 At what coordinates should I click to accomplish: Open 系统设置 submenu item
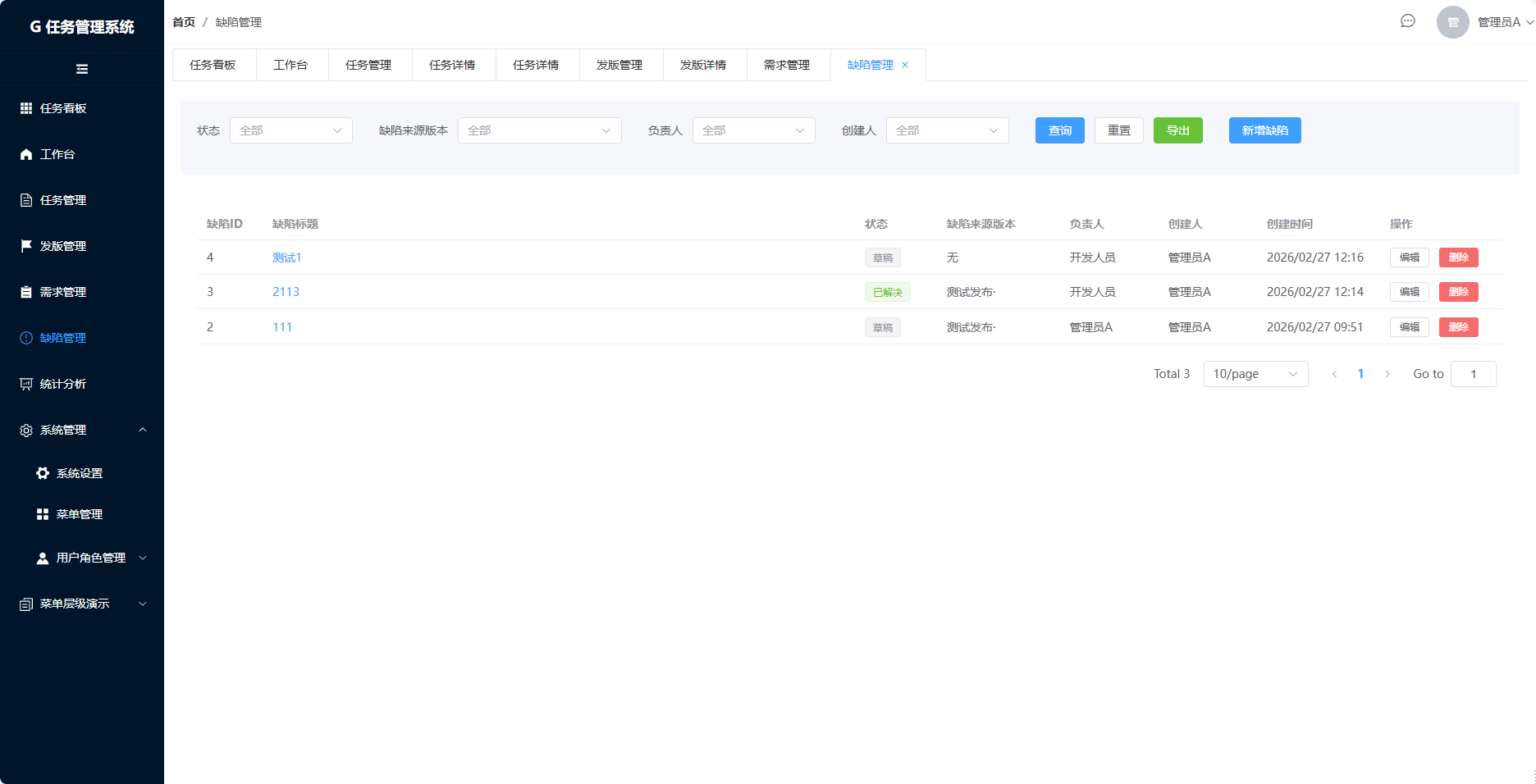coord(82,473)
